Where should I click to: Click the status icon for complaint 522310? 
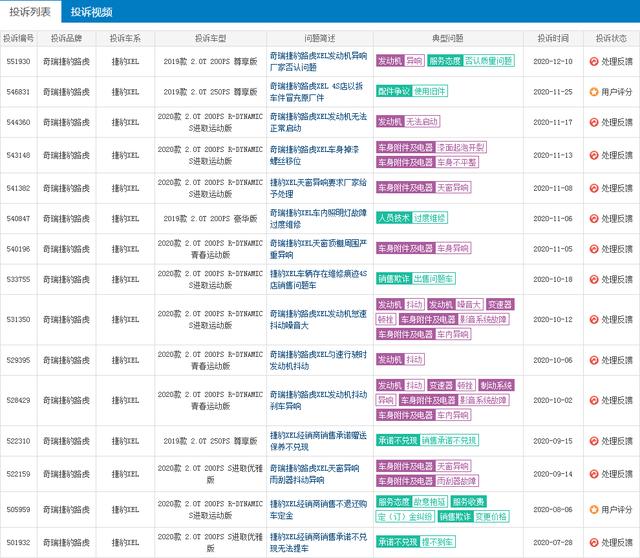coord(594,441)
